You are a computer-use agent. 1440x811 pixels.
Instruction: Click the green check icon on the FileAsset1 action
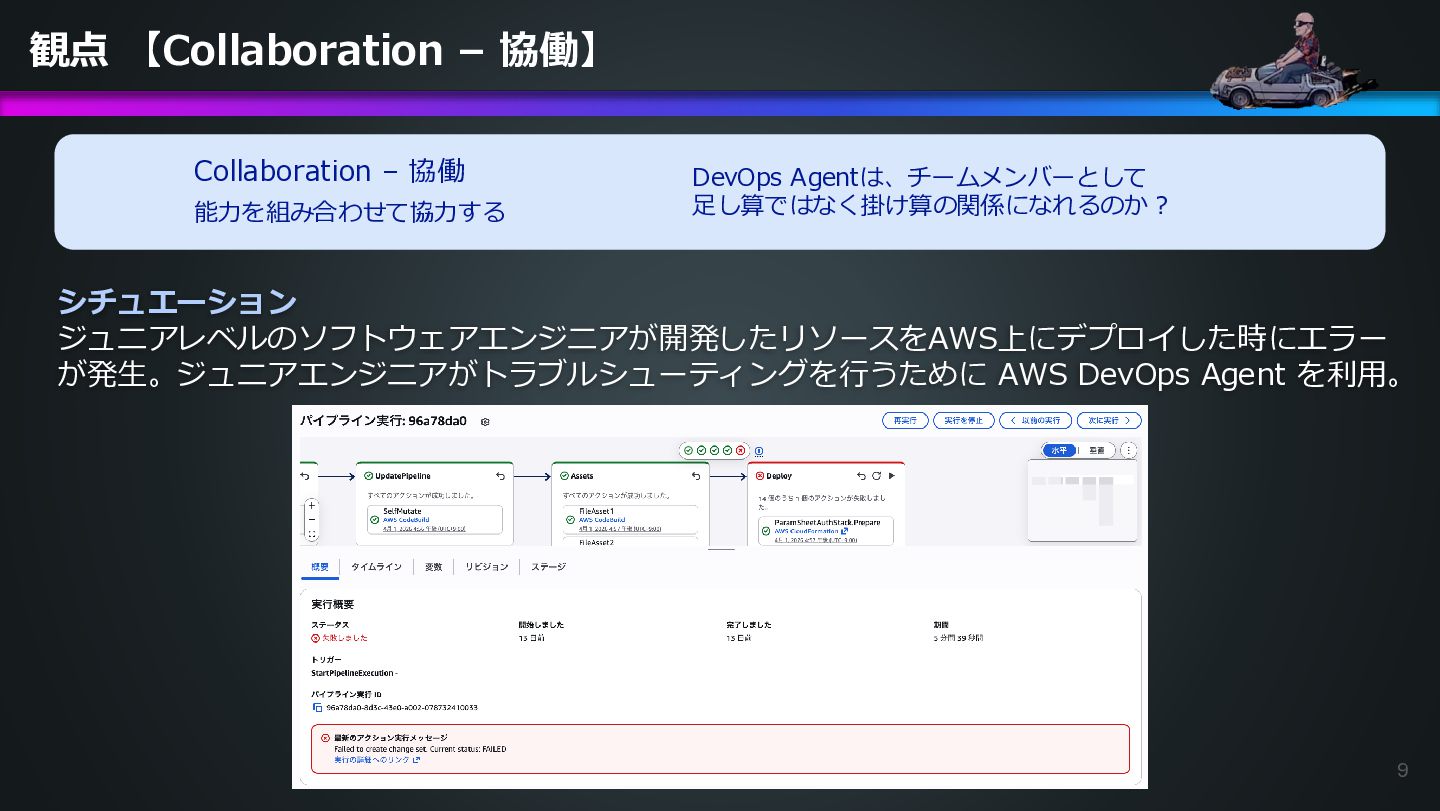coord(571,519)
